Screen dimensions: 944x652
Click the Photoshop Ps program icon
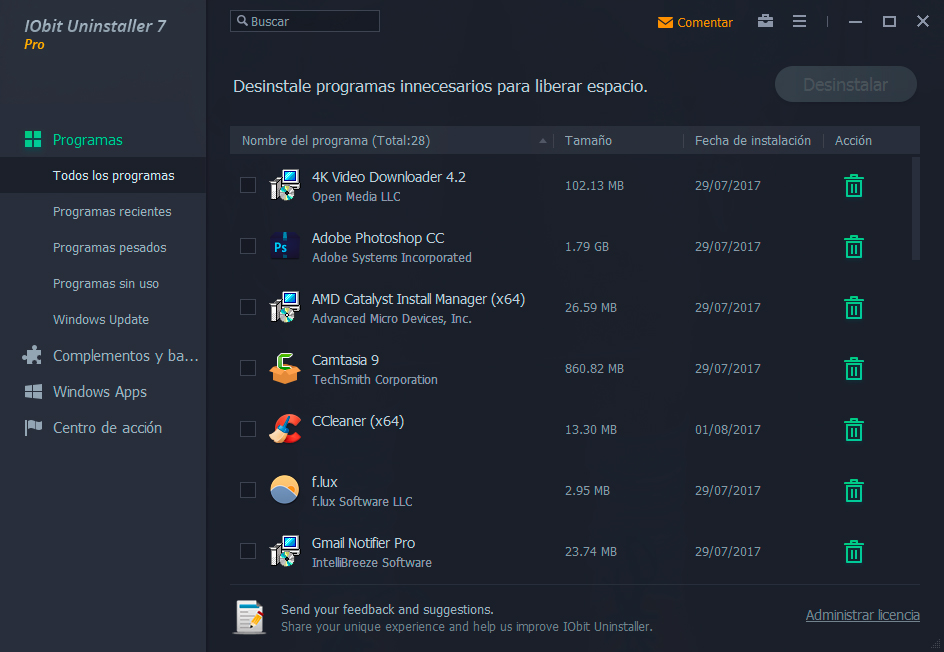(x=284, y=246)
